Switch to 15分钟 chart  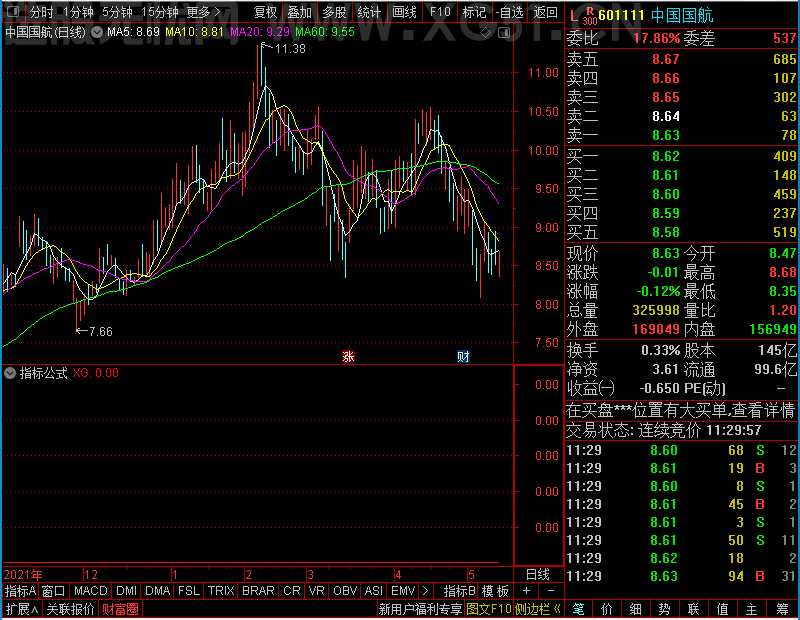[159, 12]
